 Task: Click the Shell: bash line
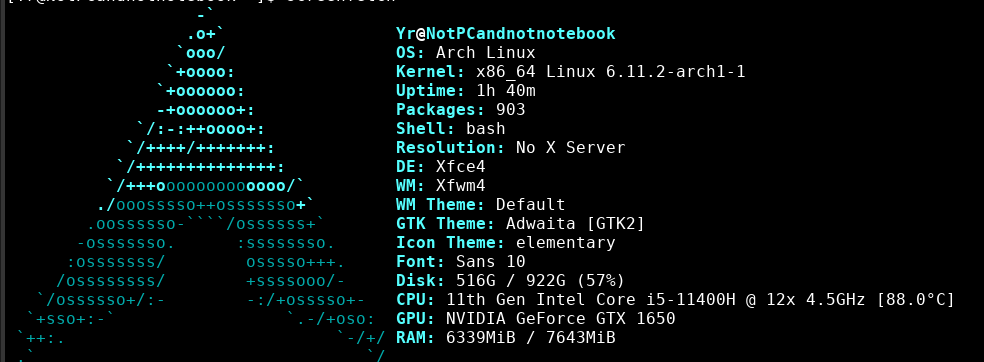tap(451, 129)
